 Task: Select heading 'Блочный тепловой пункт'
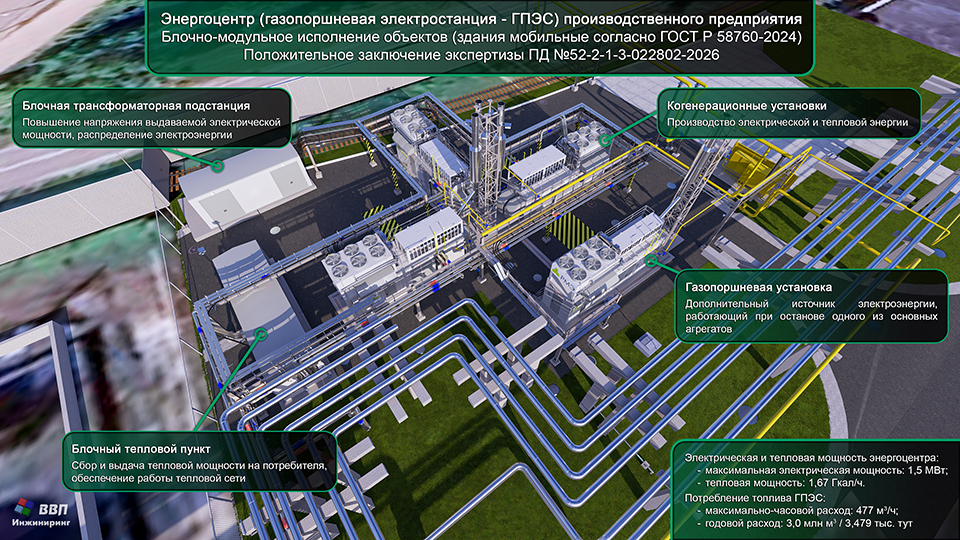point(141,449)
